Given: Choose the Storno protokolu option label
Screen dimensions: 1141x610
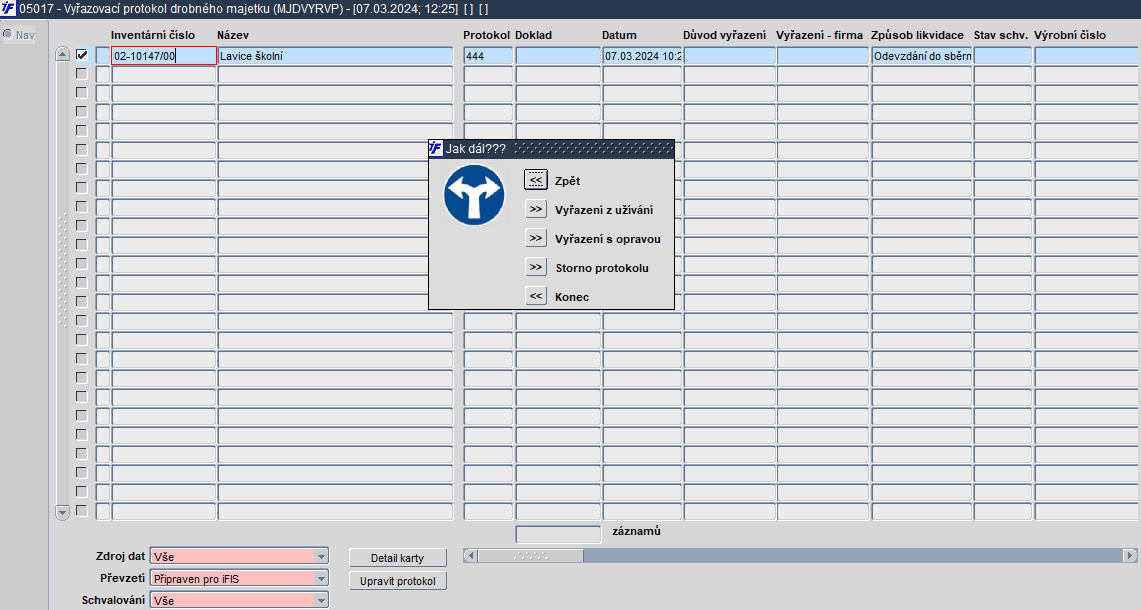Looking at the screenshot, I should (602, 268).
